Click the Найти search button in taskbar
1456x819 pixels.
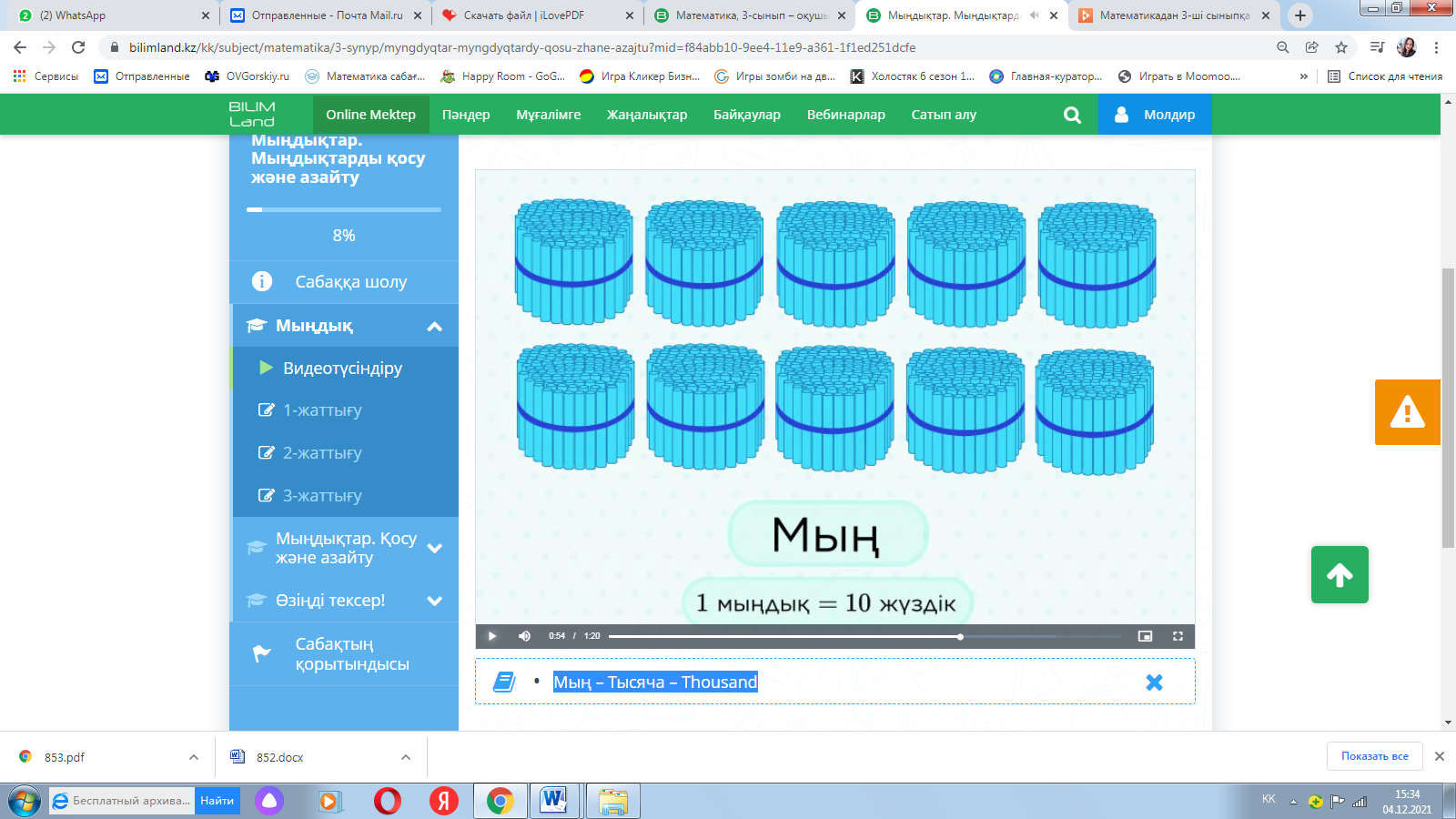point(217,801)
